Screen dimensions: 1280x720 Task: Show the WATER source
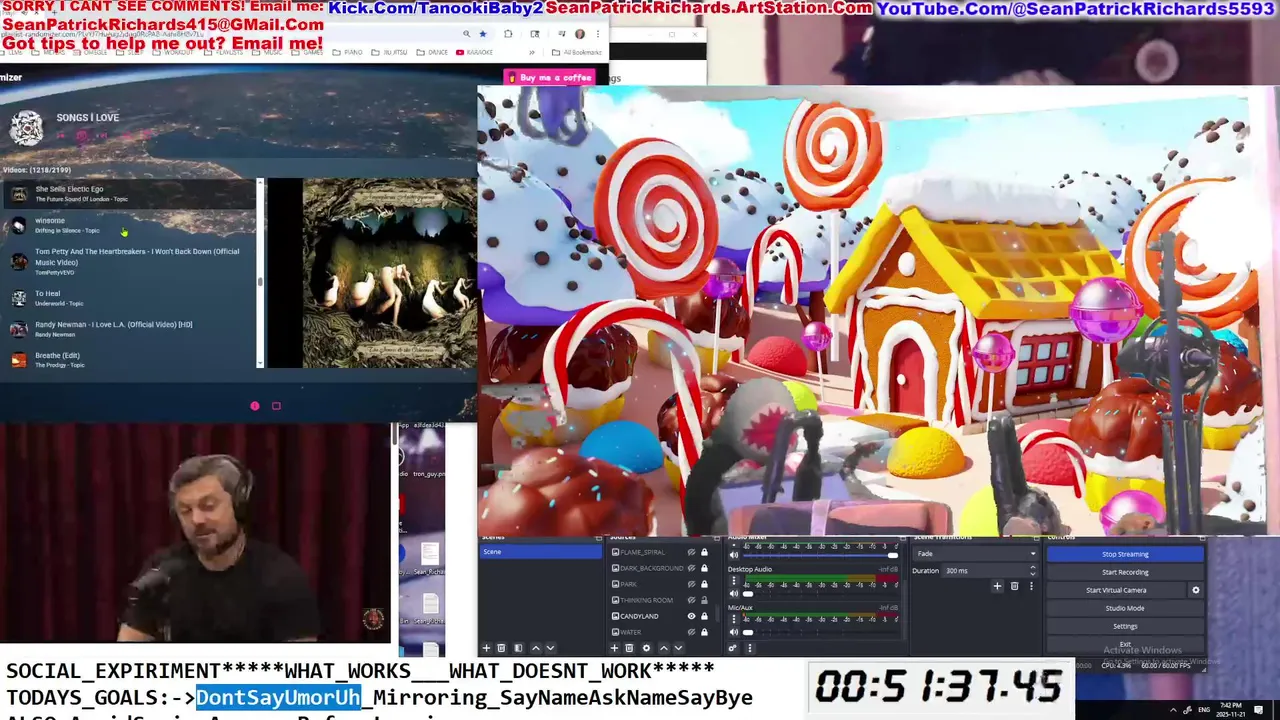pos(691,632)
